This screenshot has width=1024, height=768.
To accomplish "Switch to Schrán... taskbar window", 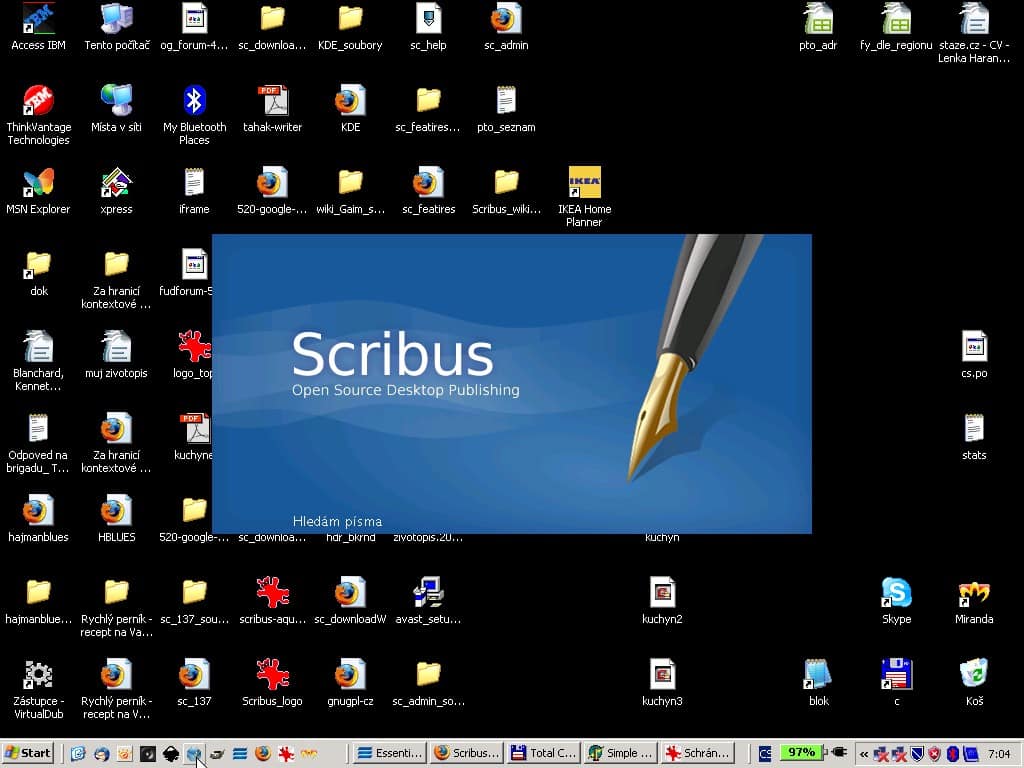I will point(697,753).
